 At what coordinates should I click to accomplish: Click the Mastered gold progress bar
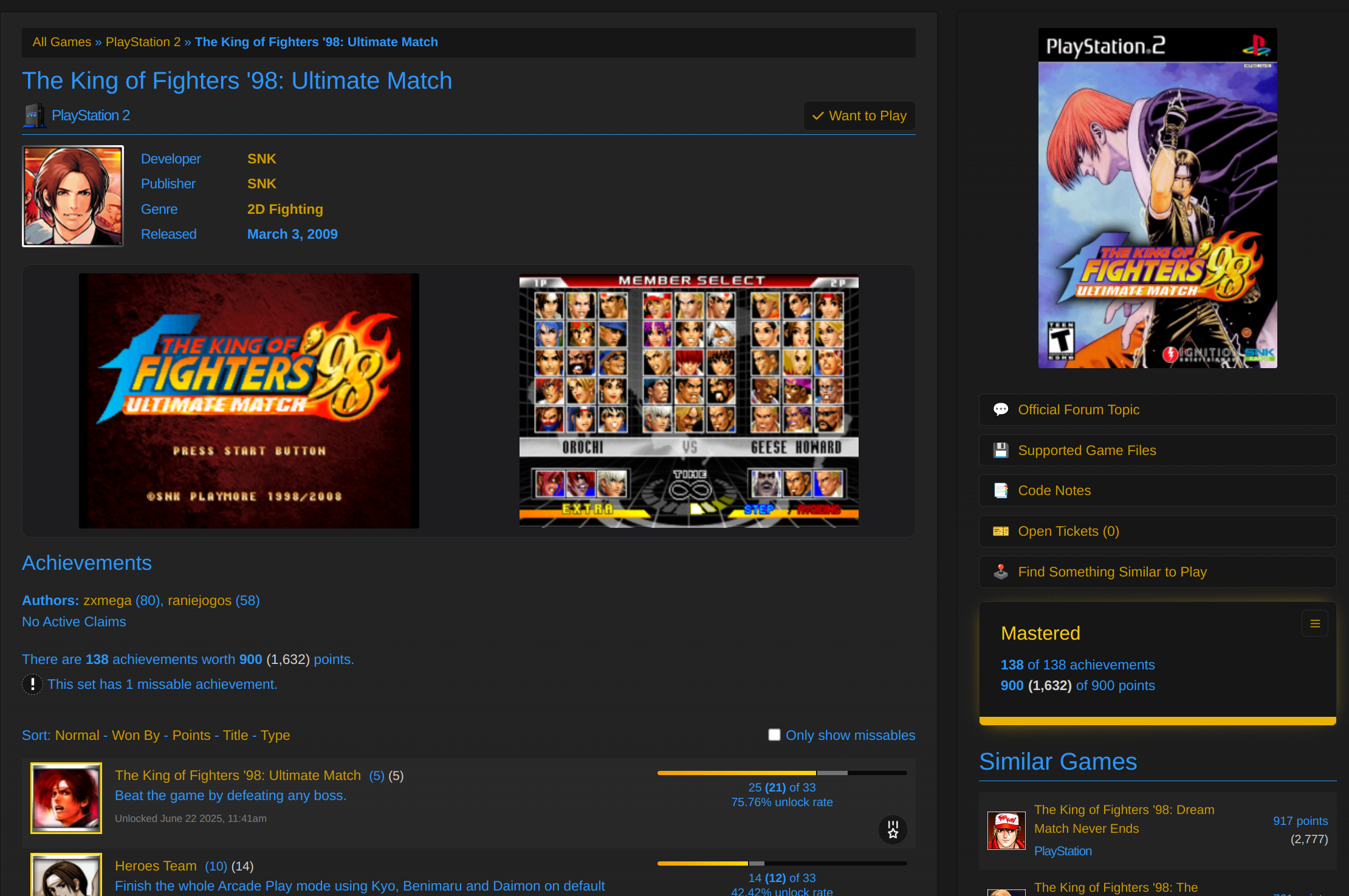[x=1158, y=720]
